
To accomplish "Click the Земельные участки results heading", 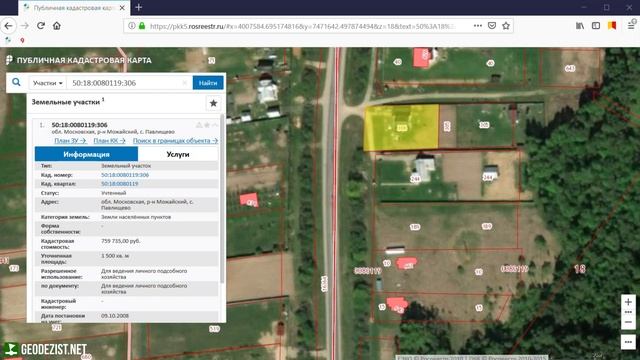I will tap(66, 102).
